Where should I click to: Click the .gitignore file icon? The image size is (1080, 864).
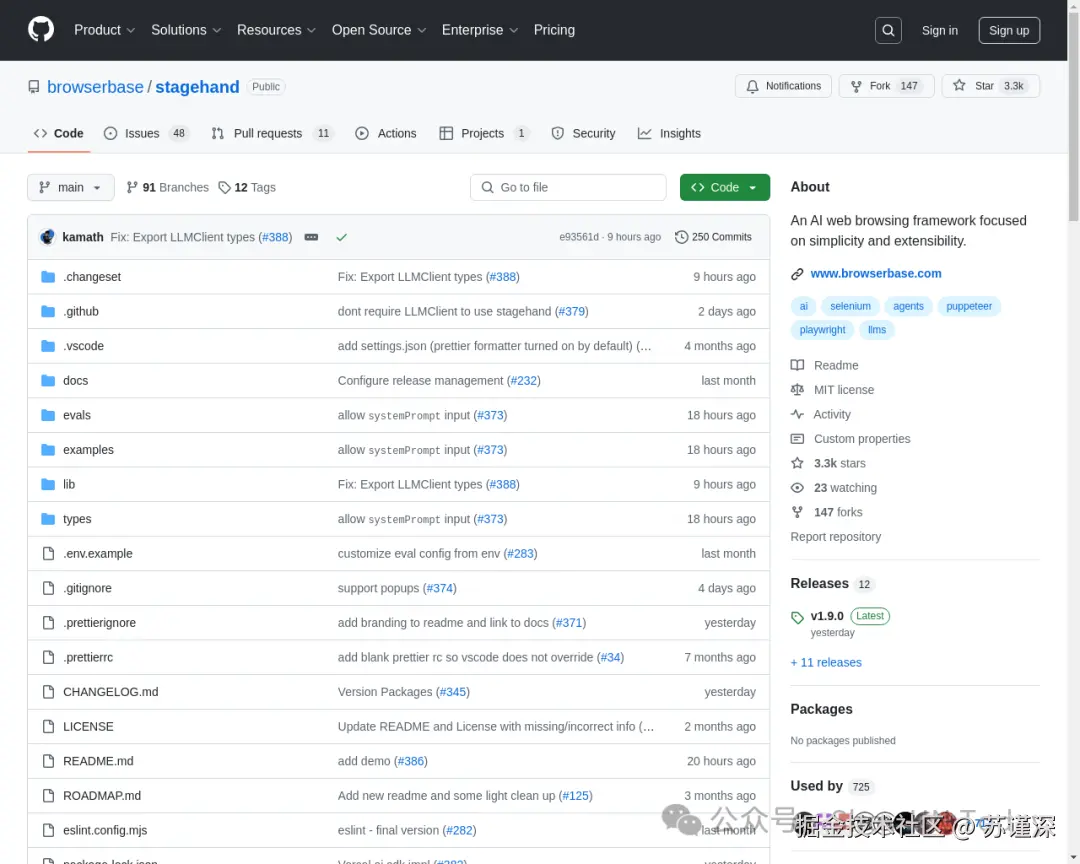48,588
